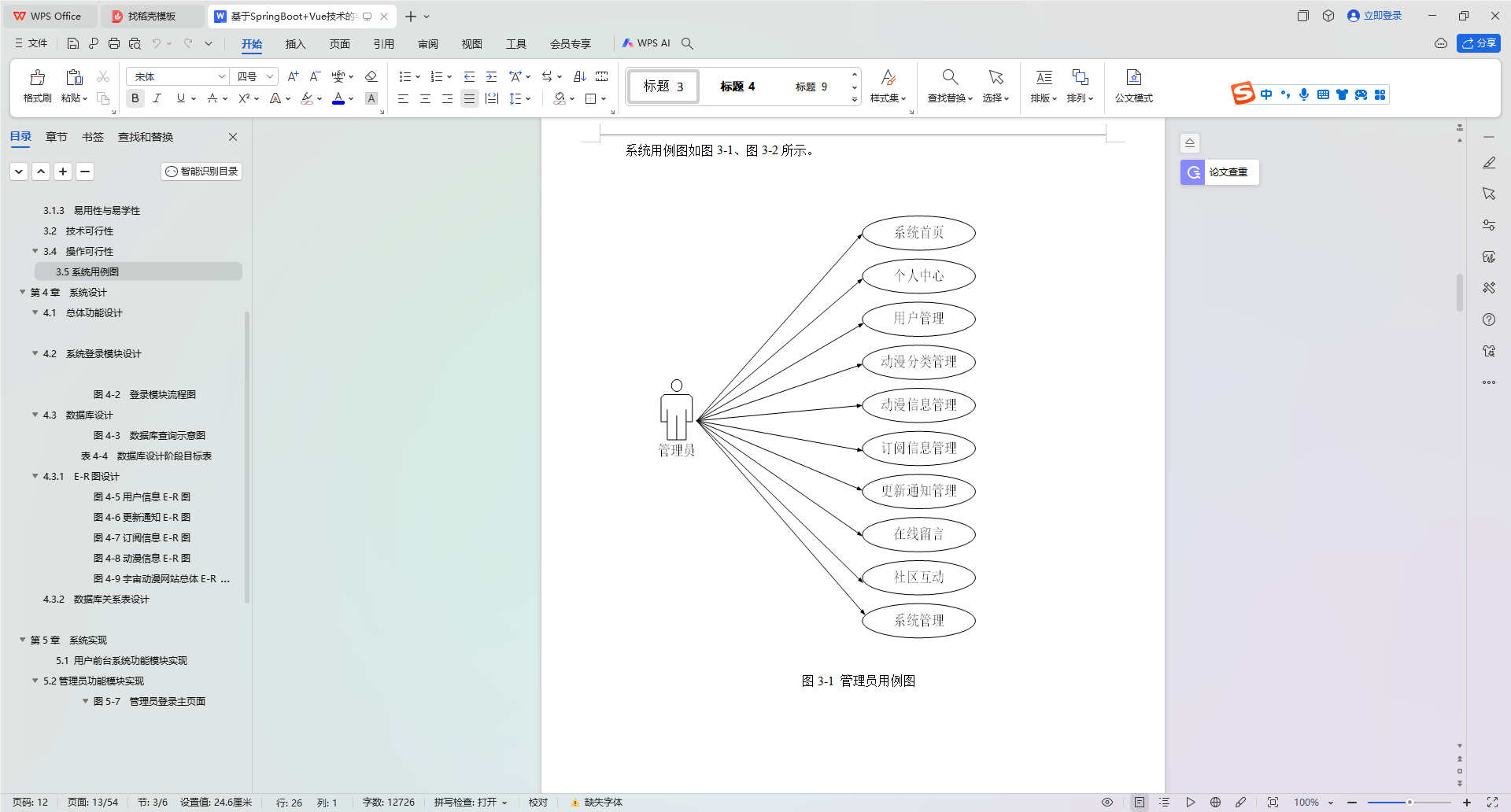The width and height of the screenshot is (1511, 812).
Task: Collapse 4.3 数据库设计 tree node
Action: click(35, 415)
